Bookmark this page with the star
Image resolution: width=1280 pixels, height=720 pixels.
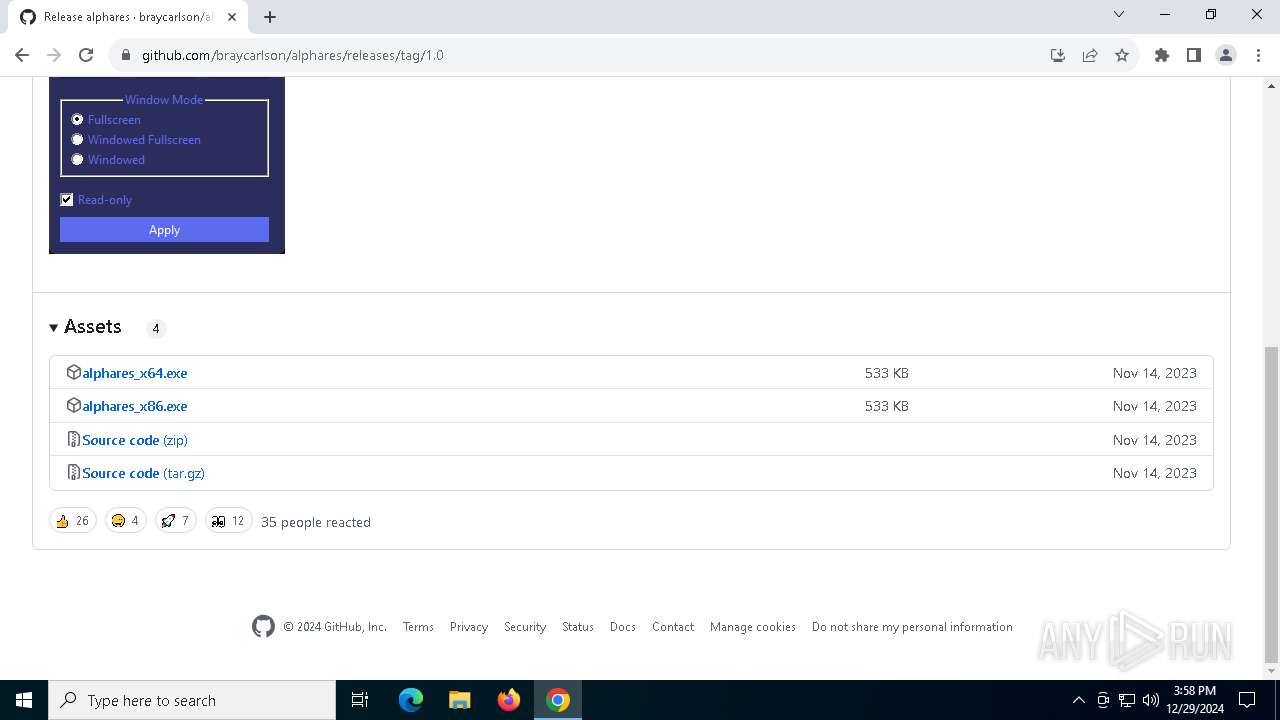click(1122, 55)
